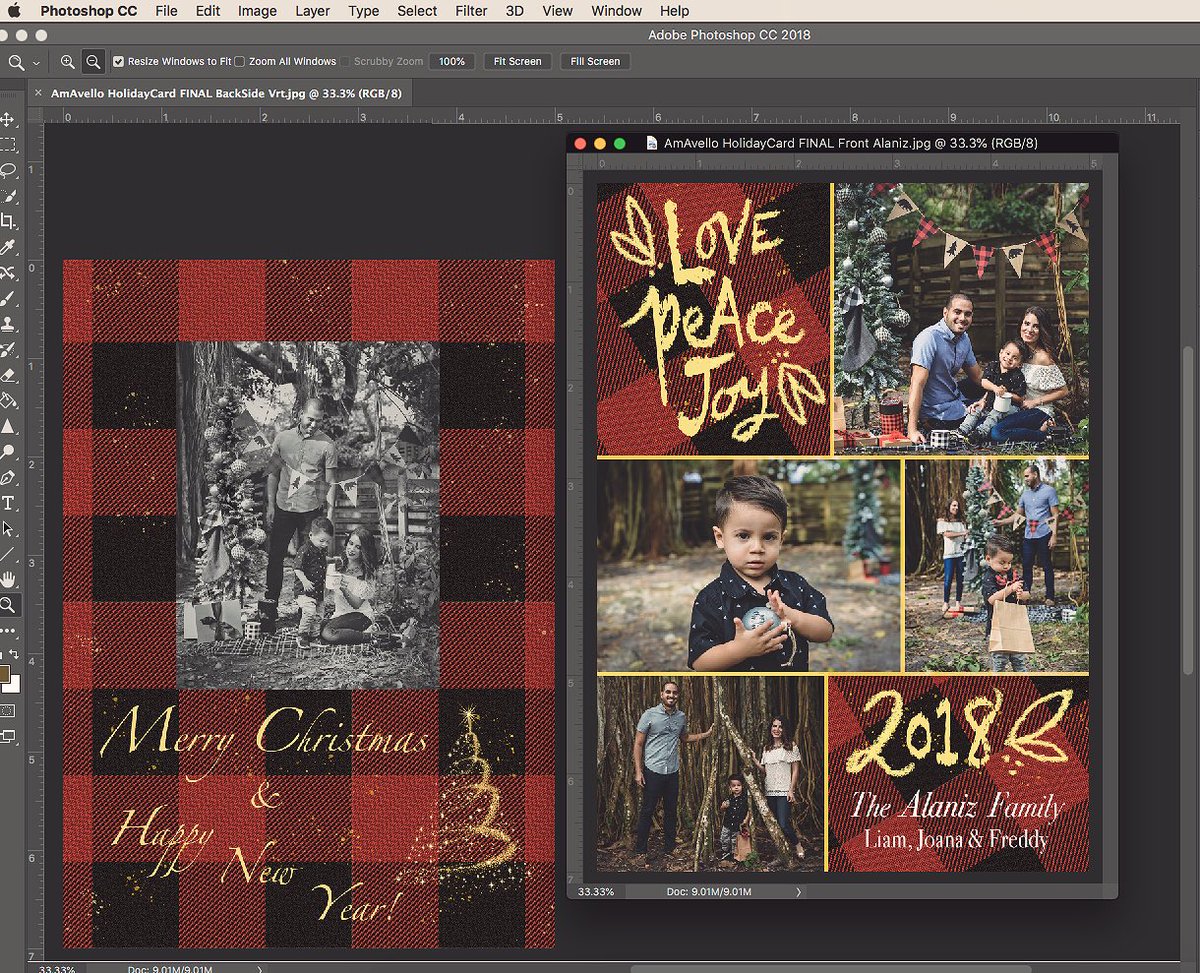Screen dimensions: 1200x973
Task: Select the Lasso tool
Action: point(8,171)
